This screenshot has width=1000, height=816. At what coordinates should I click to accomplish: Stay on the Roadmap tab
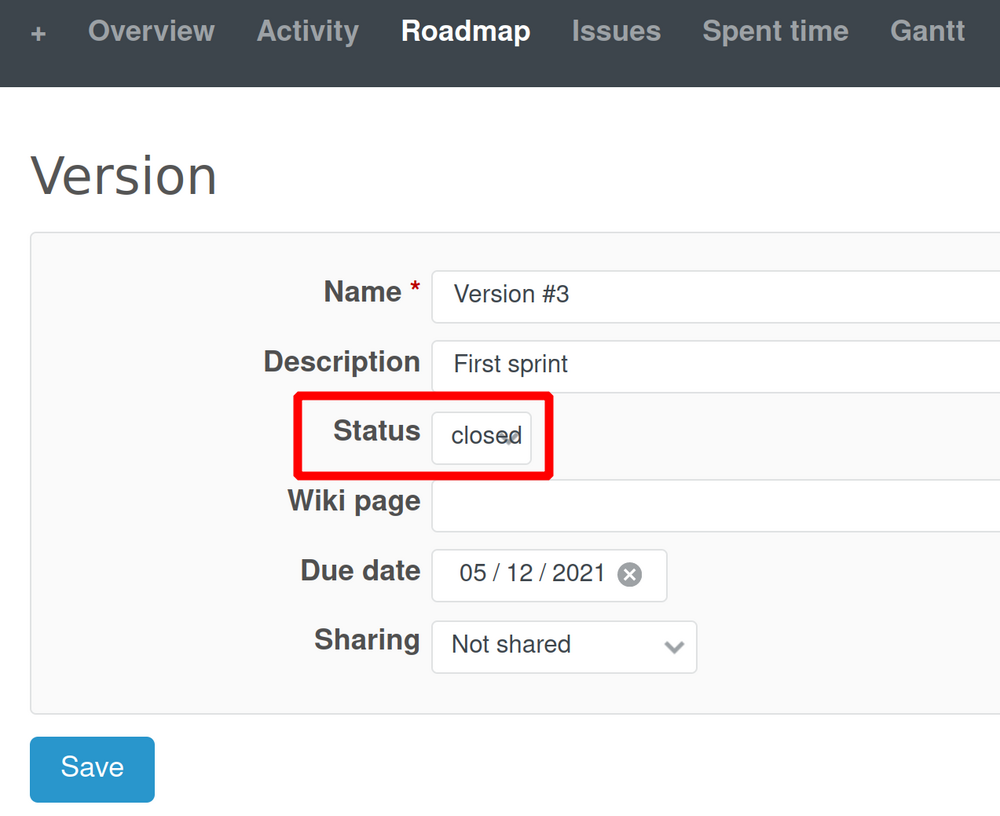[465, 32]
